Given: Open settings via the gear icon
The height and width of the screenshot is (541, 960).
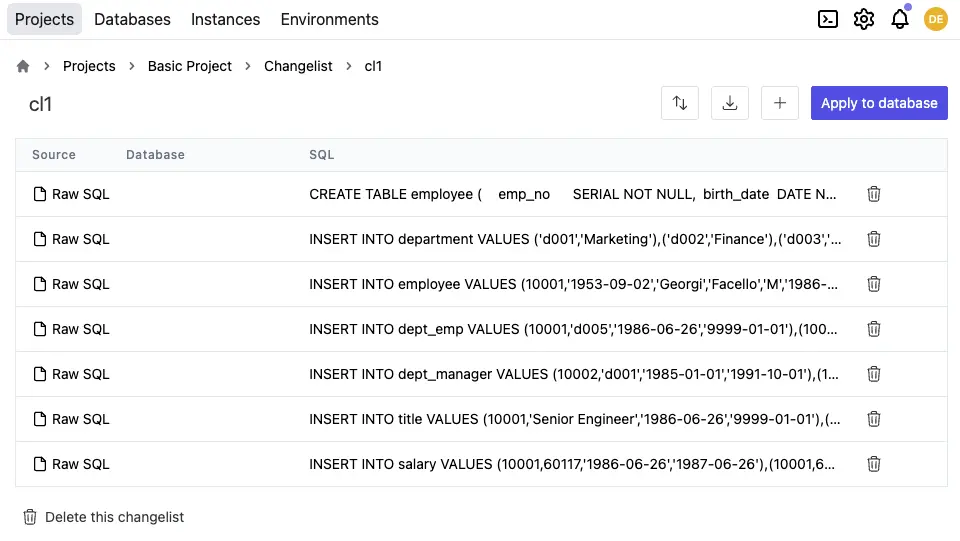Looking at the screenshot, I should click(864, 19).
